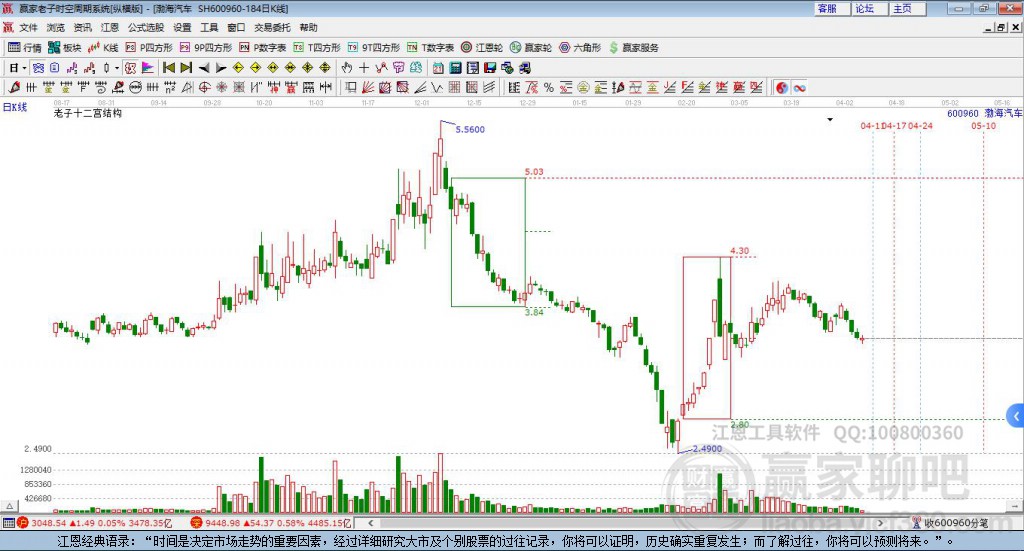Open the 资讯 menu

click(82, 27)
